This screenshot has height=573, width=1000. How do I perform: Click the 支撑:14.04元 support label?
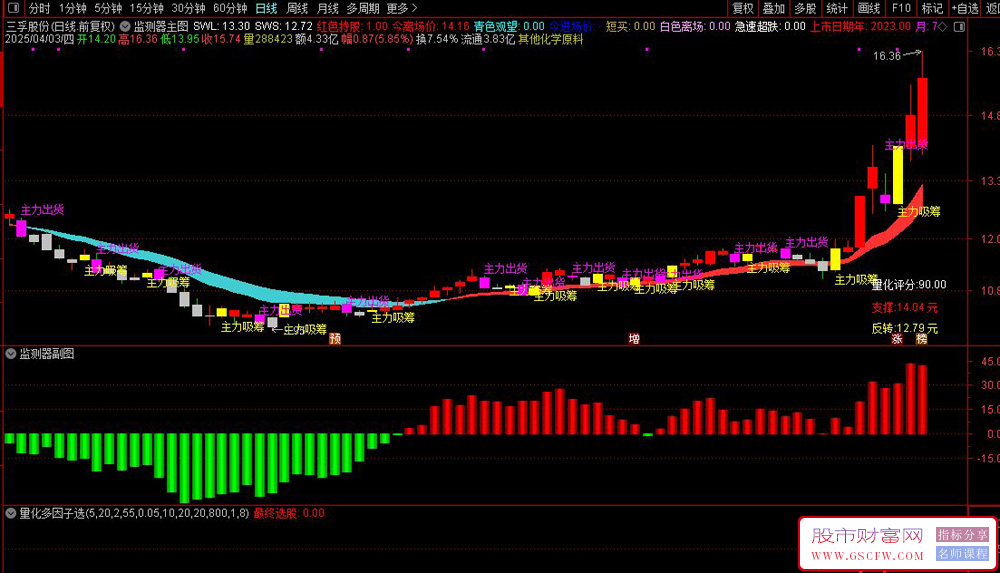pyautogui.click(x=905, y=308)
